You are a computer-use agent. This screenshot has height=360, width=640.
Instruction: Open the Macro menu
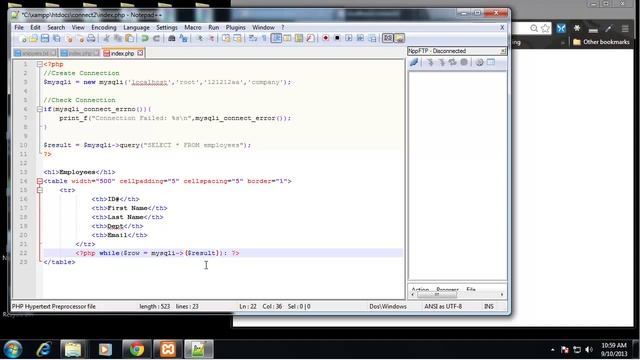click(193, 27)
